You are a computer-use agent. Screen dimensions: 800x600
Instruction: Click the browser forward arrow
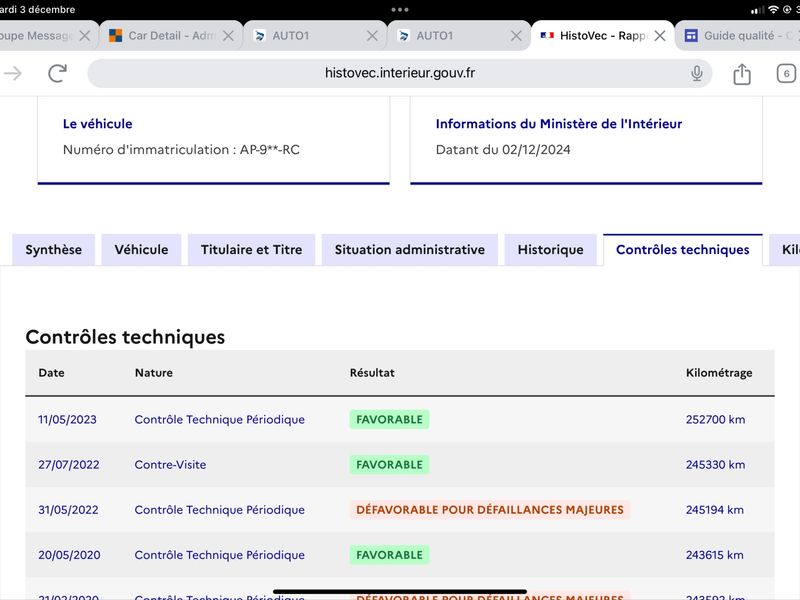[x=13, y=73]
